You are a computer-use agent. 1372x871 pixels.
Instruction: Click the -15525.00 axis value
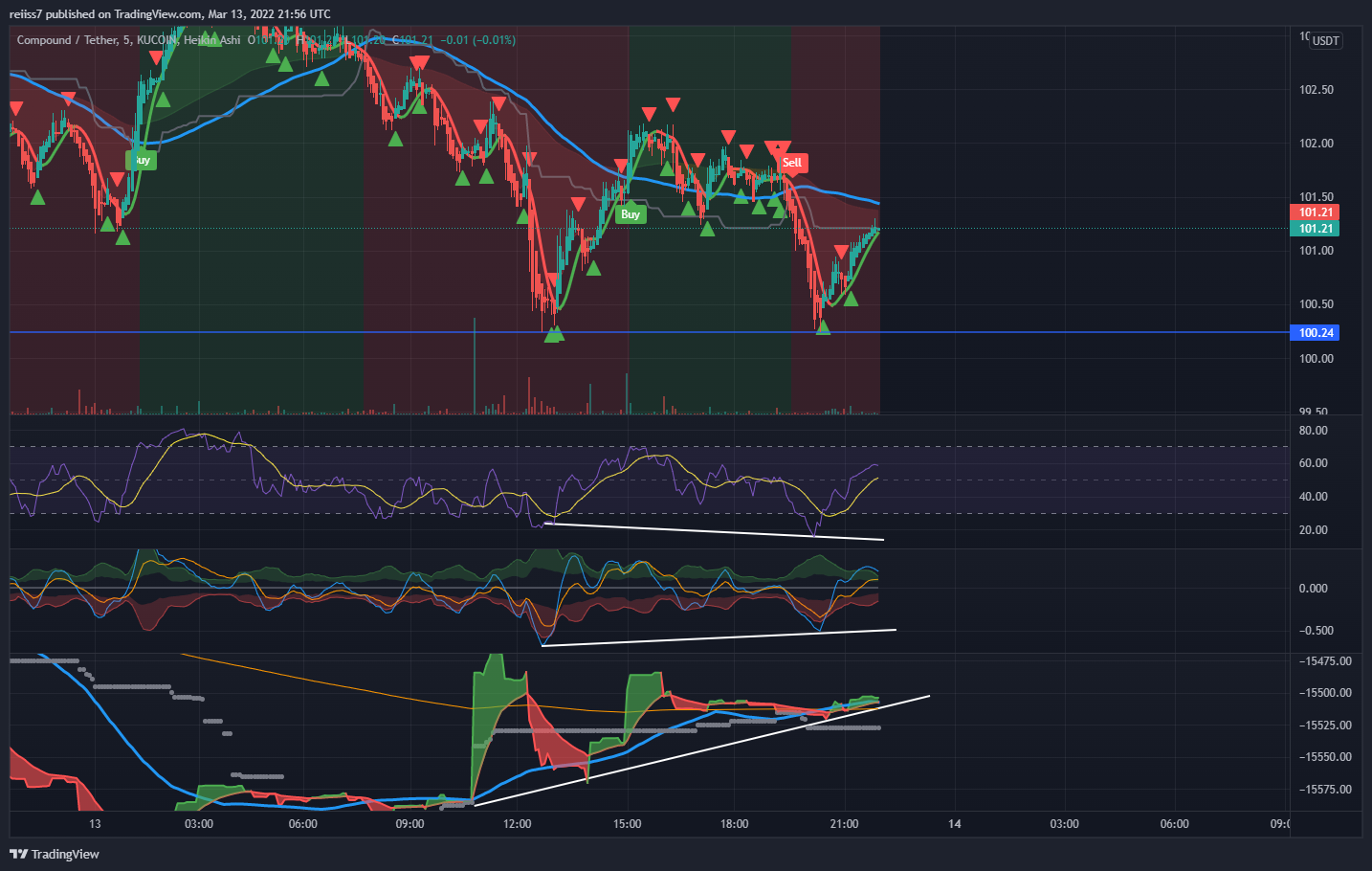[1325, 726]
